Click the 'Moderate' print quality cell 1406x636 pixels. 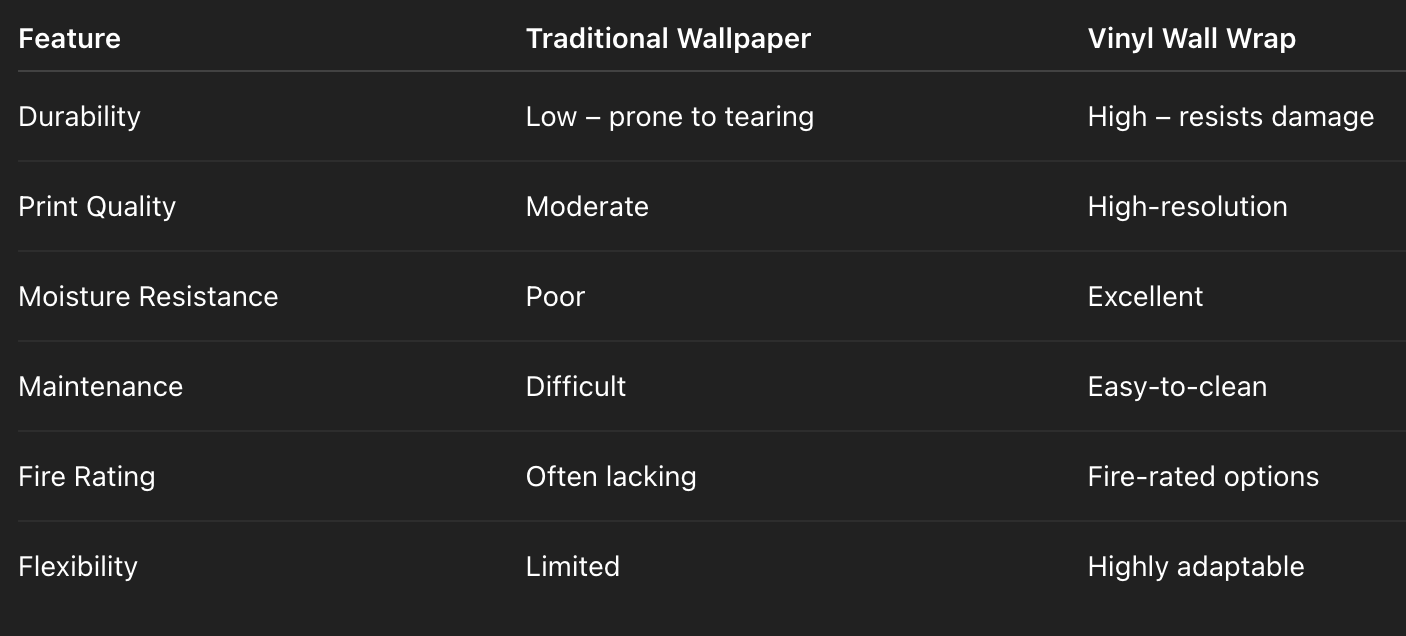tap(587, 206)
